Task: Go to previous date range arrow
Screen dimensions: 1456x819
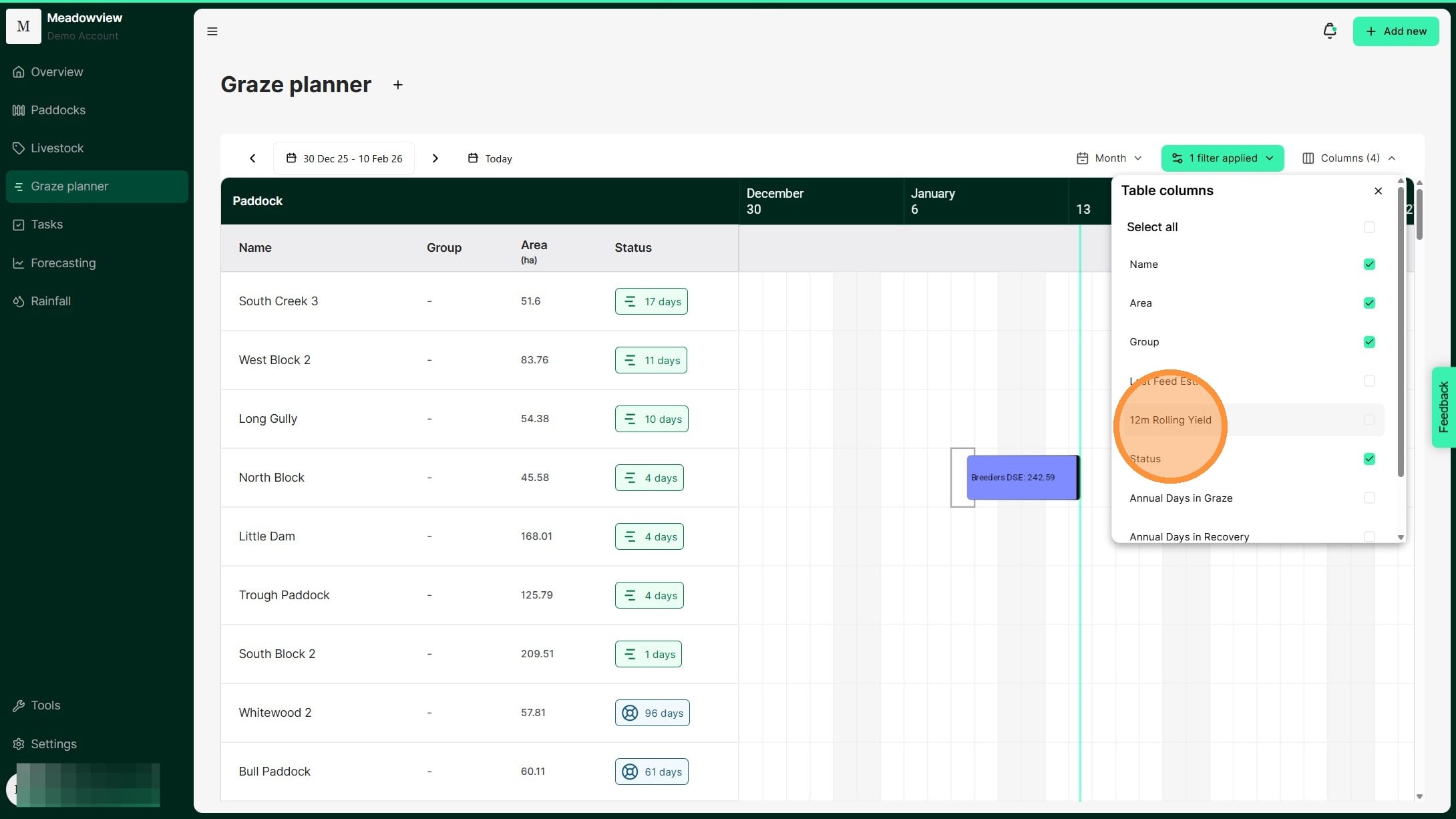Action: coord(252,158)
